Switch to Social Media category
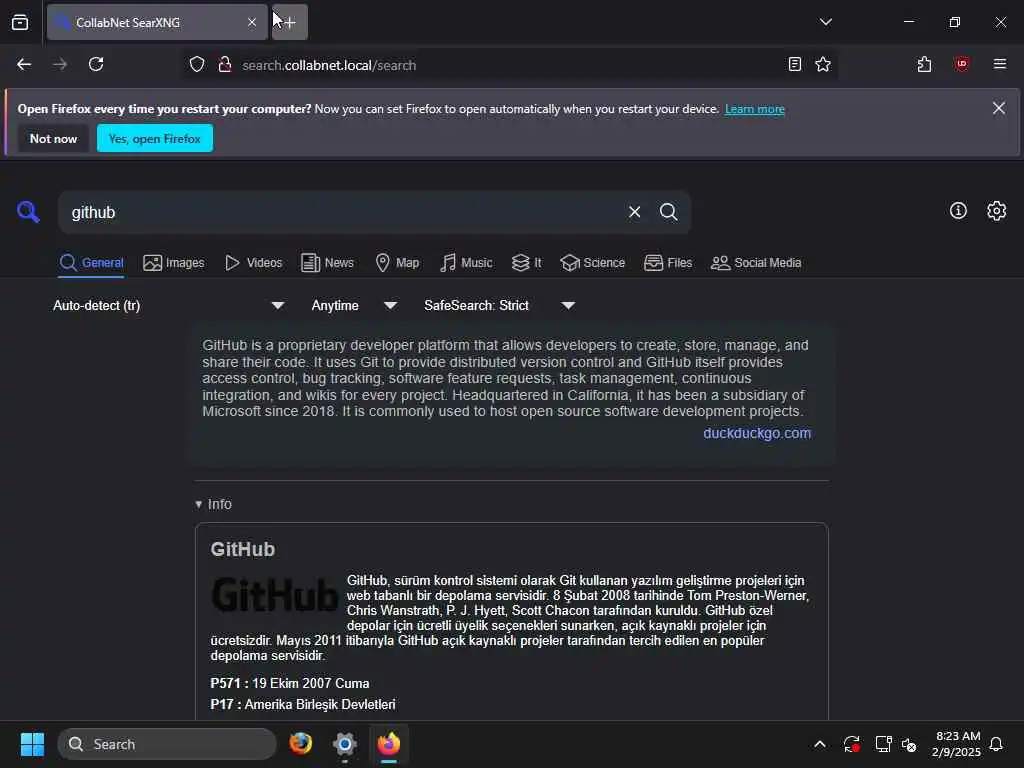The height and width of the screenshot is (768, 1024). pyautogui.click(x=756, y=263)
